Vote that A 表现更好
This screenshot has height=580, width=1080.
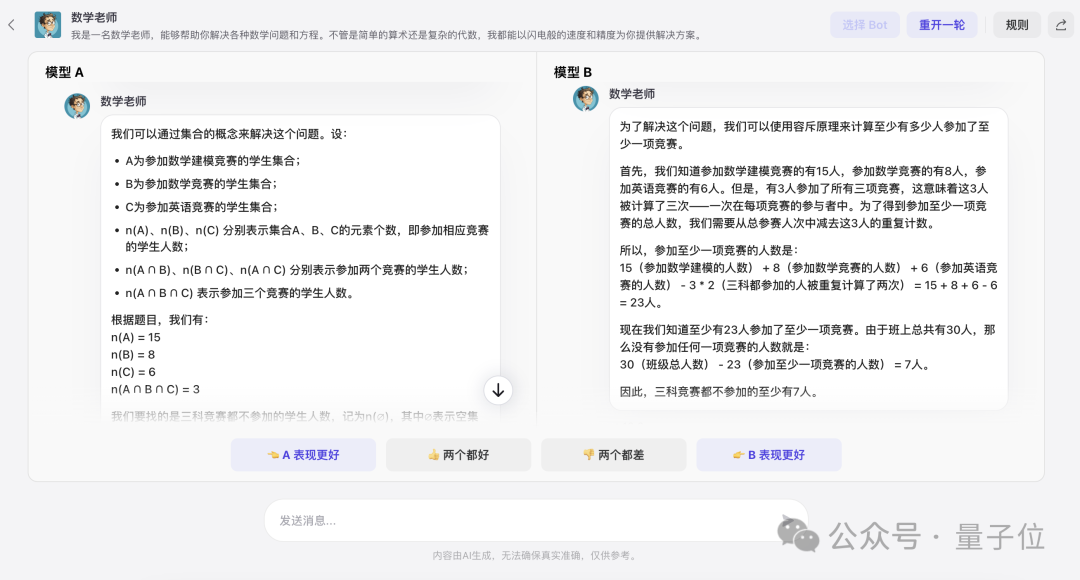303,455
